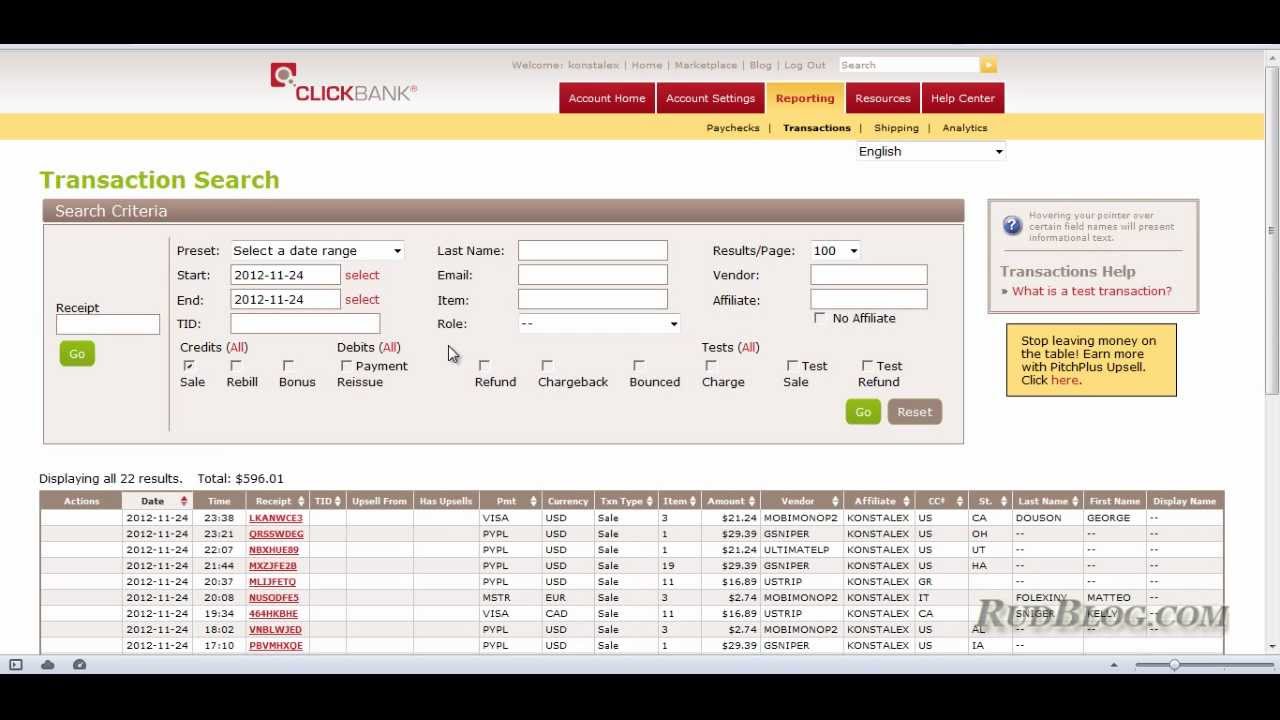Open Marketplace link in header
Screen dimensions: 1280x720
[706, 65]
